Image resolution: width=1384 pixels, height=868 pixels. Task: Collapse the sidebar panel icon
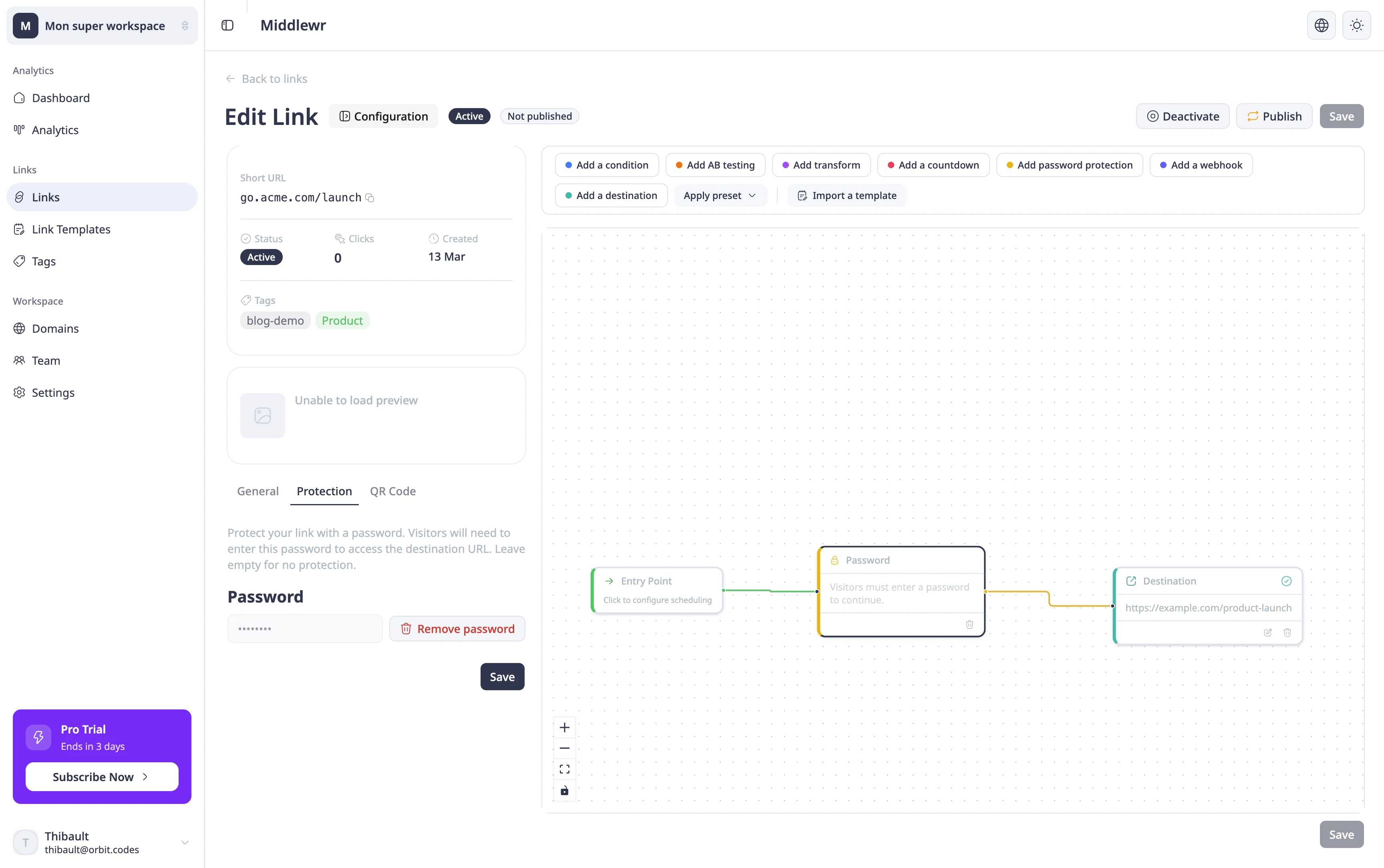pos(227,25)
